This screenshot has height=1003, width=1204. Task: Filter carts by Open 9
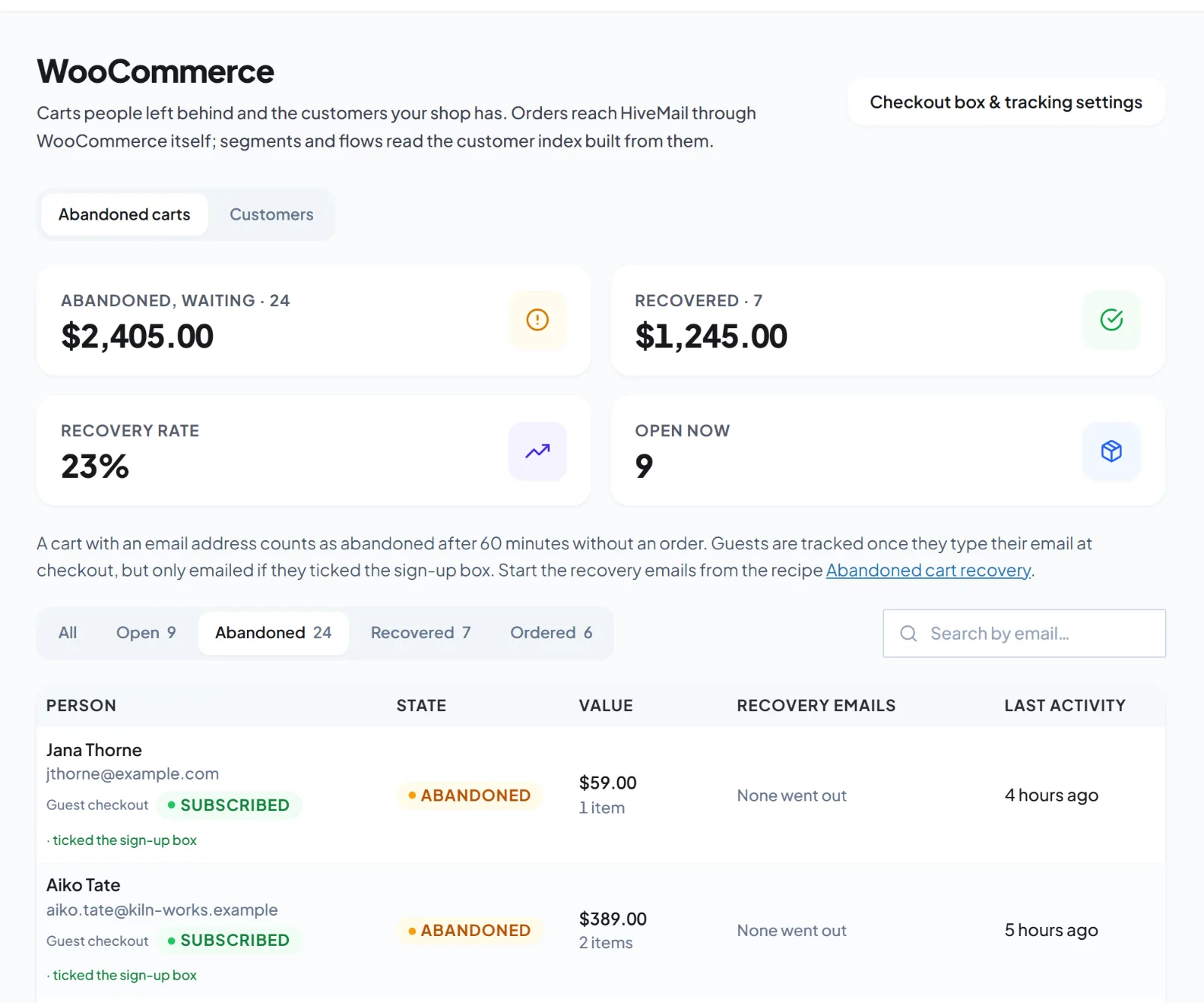pos(146,633)
